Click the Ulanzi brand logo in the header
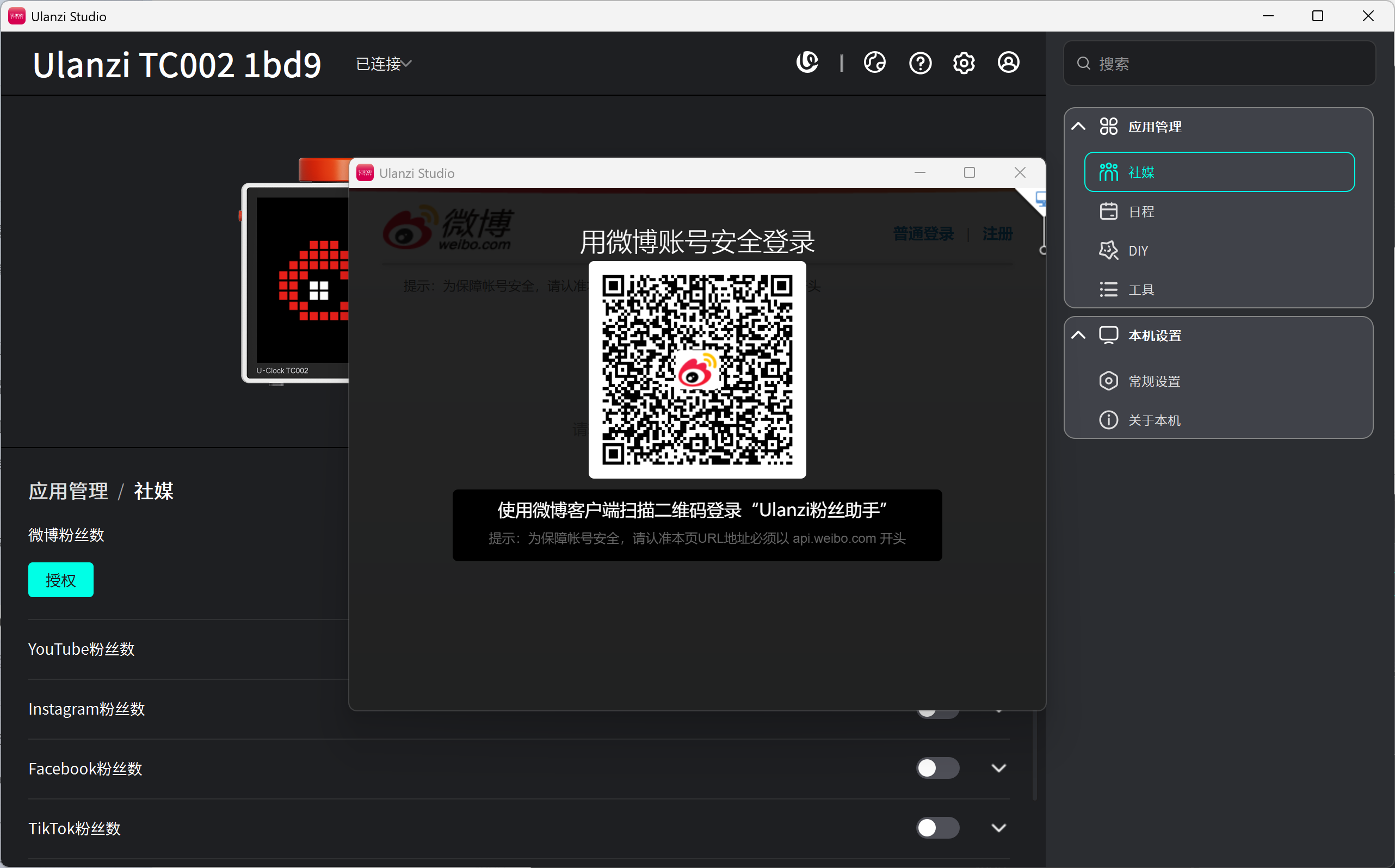Screen dimensions: 1395x868 click(x=807, y=63)
